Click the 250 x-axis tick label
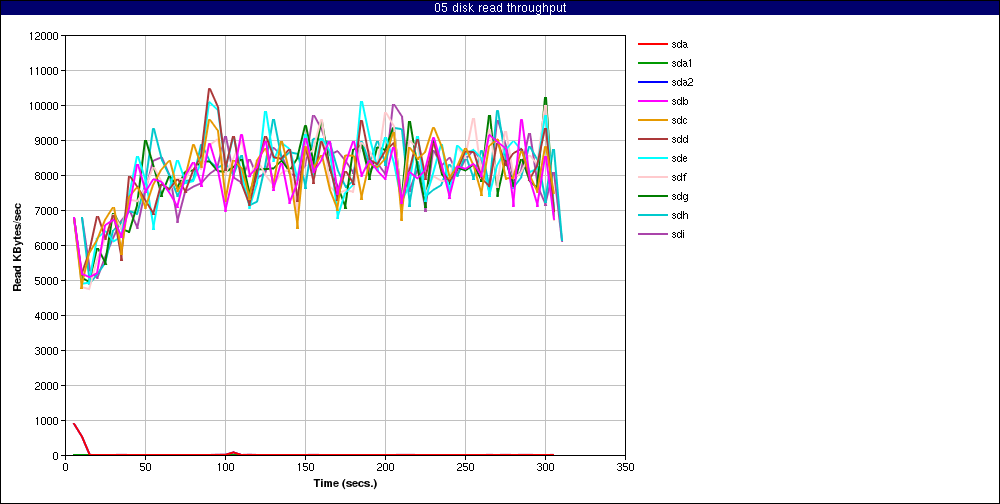This screenshot has height=504, width=1000. coord(466,467)
